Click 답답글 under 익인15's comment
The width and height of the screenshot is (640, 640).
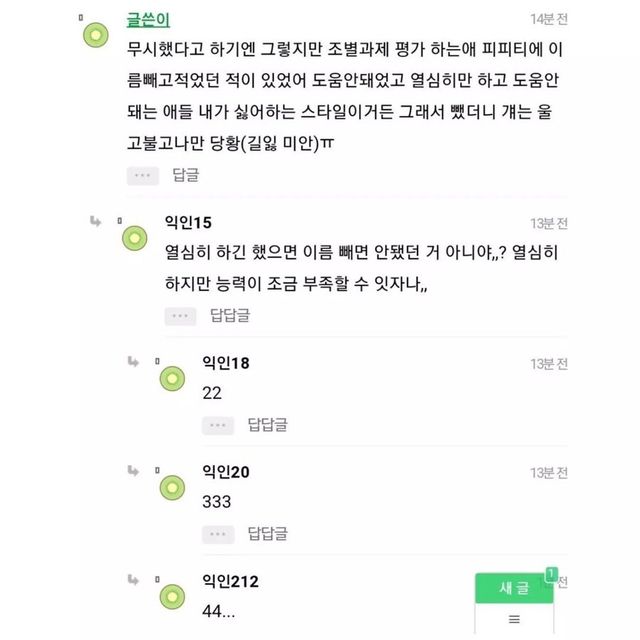coord(230,316)
